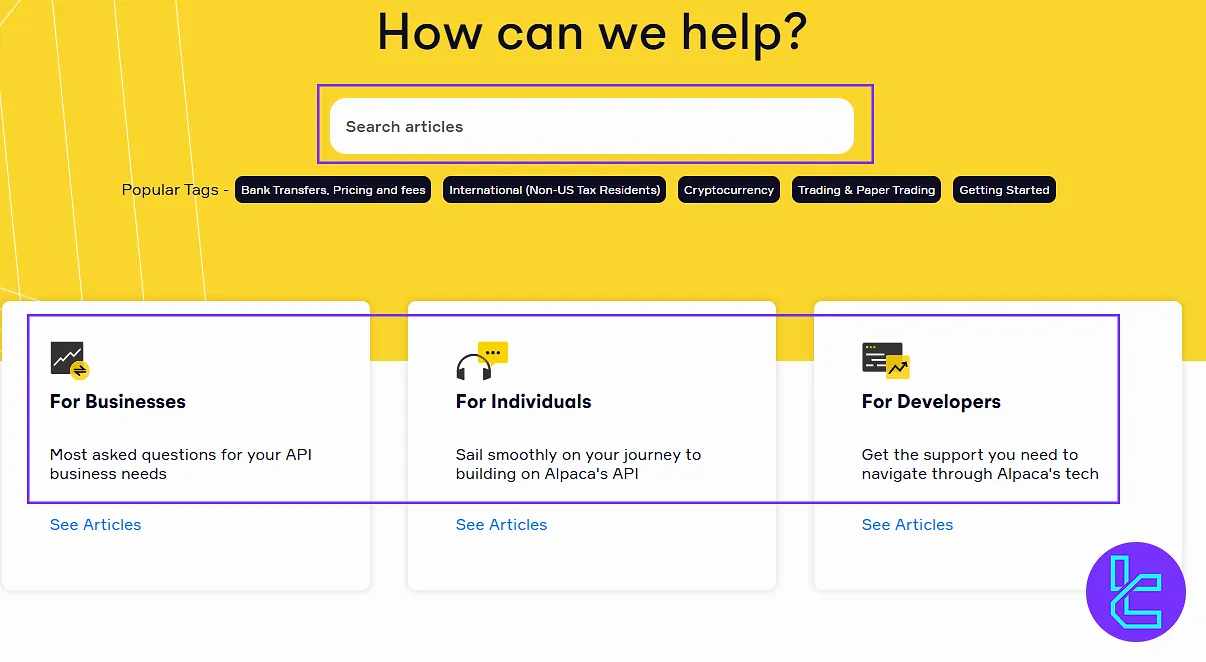Select the Bank Transfers, Pricing and fees tag
This screenshot has height=662, width=1206.
point(333,190)
